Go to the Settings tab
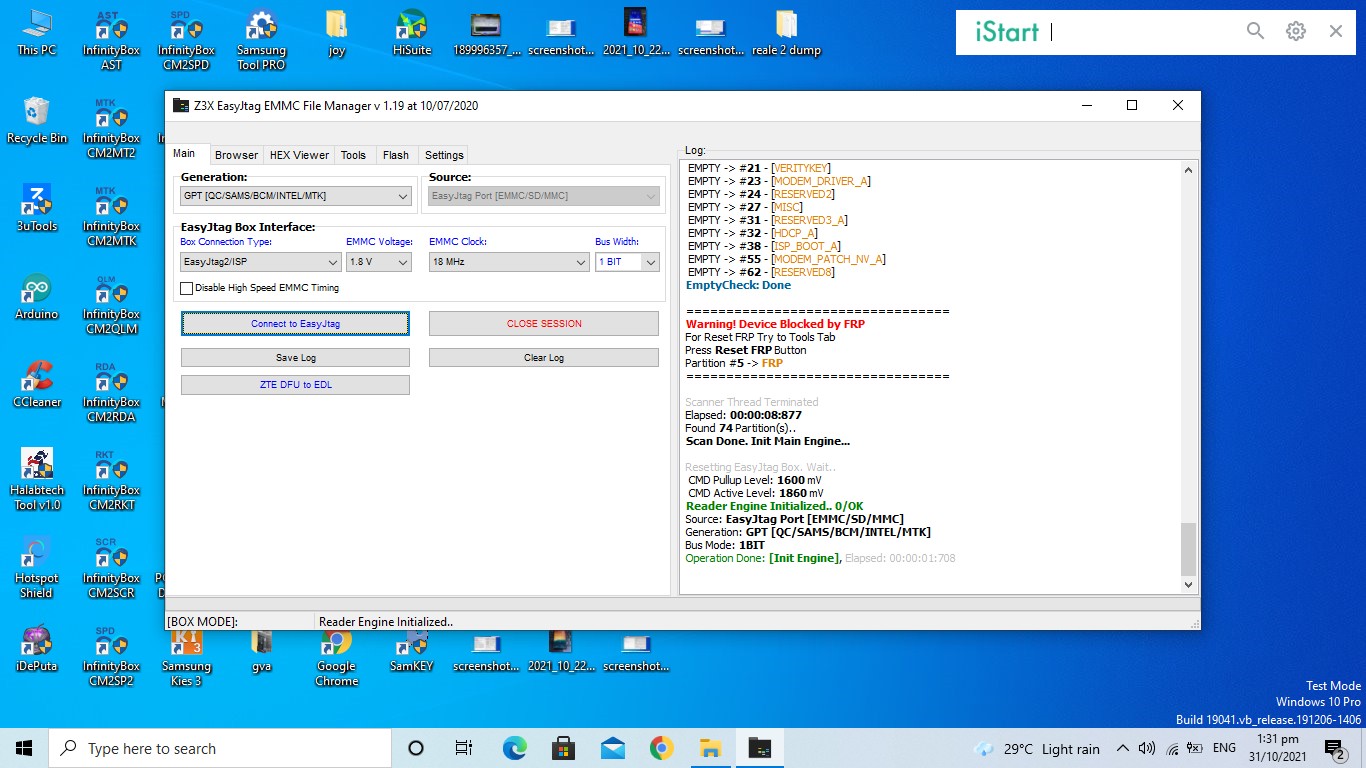Image resolution: width=1366 pixels, height=768 pixels. click(444, 155)
